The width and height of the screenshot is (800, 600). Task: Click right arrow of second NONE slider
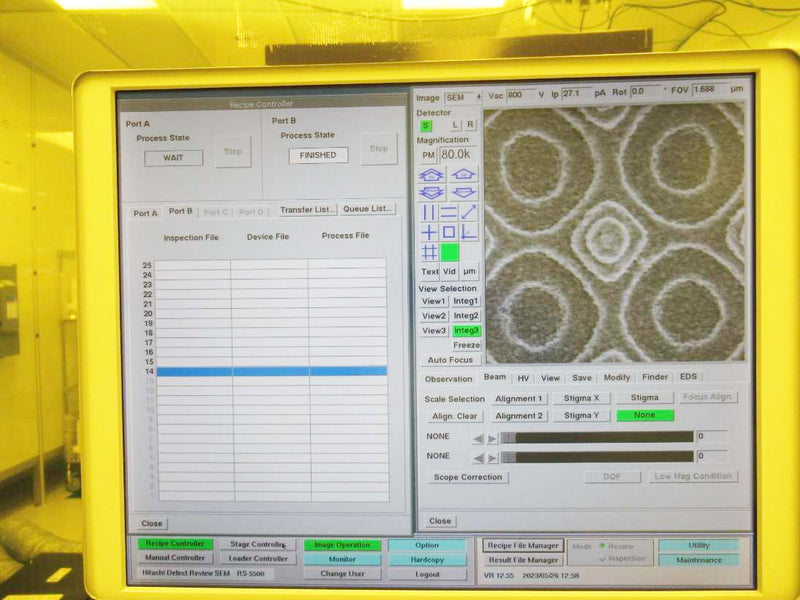point(492,458)
